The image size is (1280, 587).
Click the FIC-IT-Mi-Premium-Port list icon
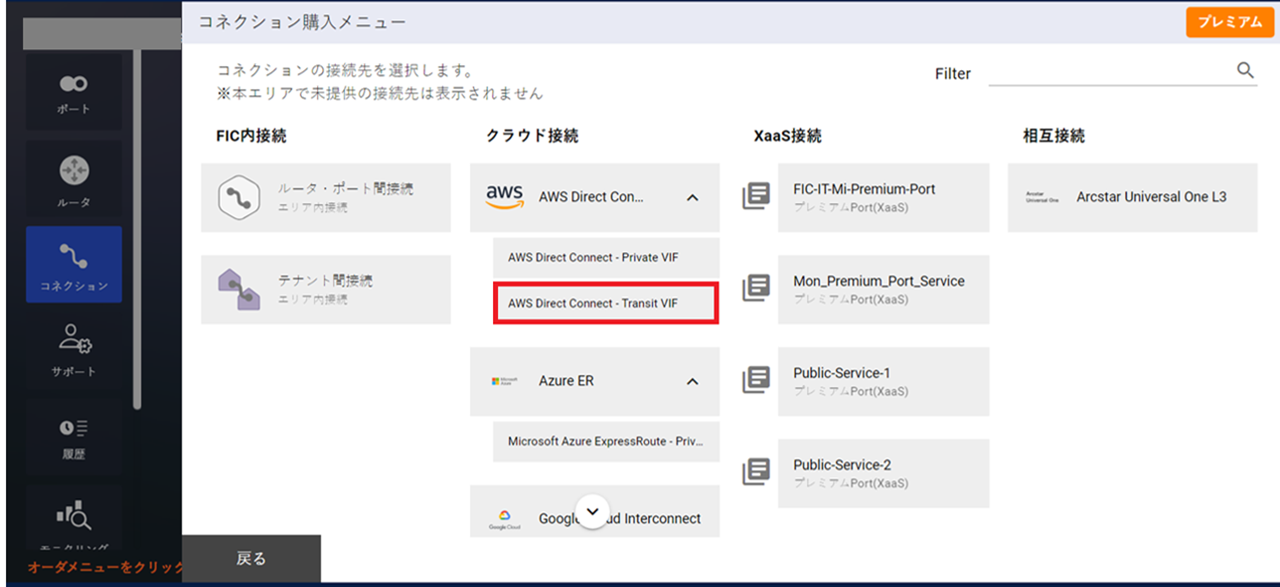click(x=756, y=197)
